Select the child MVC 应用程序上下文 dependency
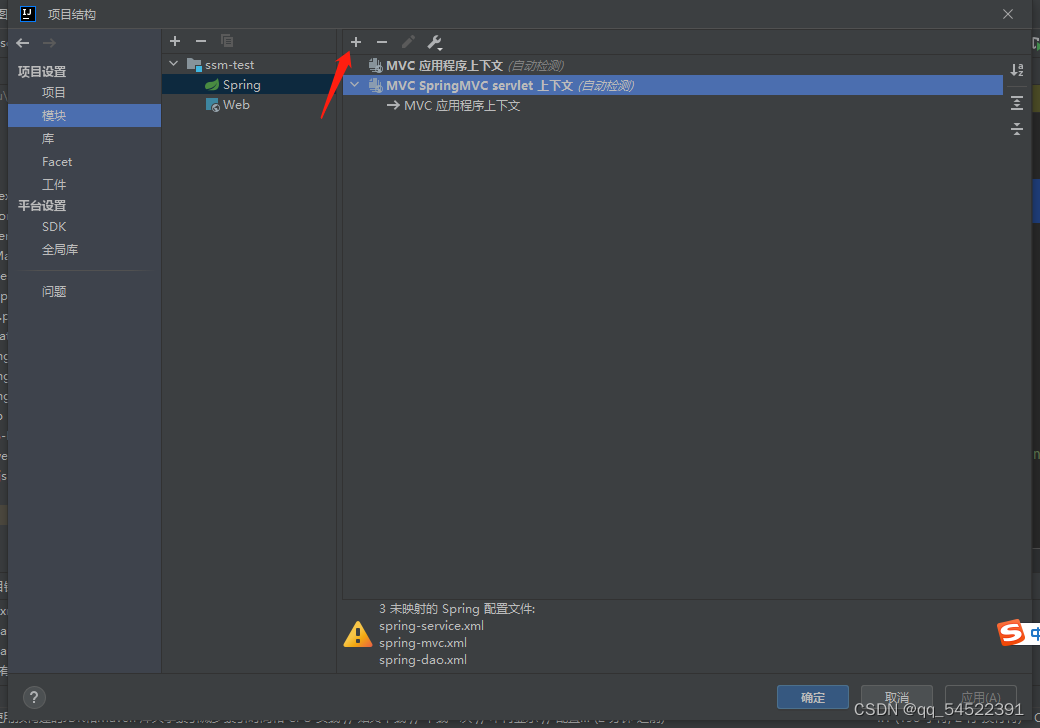 [462, 105]
